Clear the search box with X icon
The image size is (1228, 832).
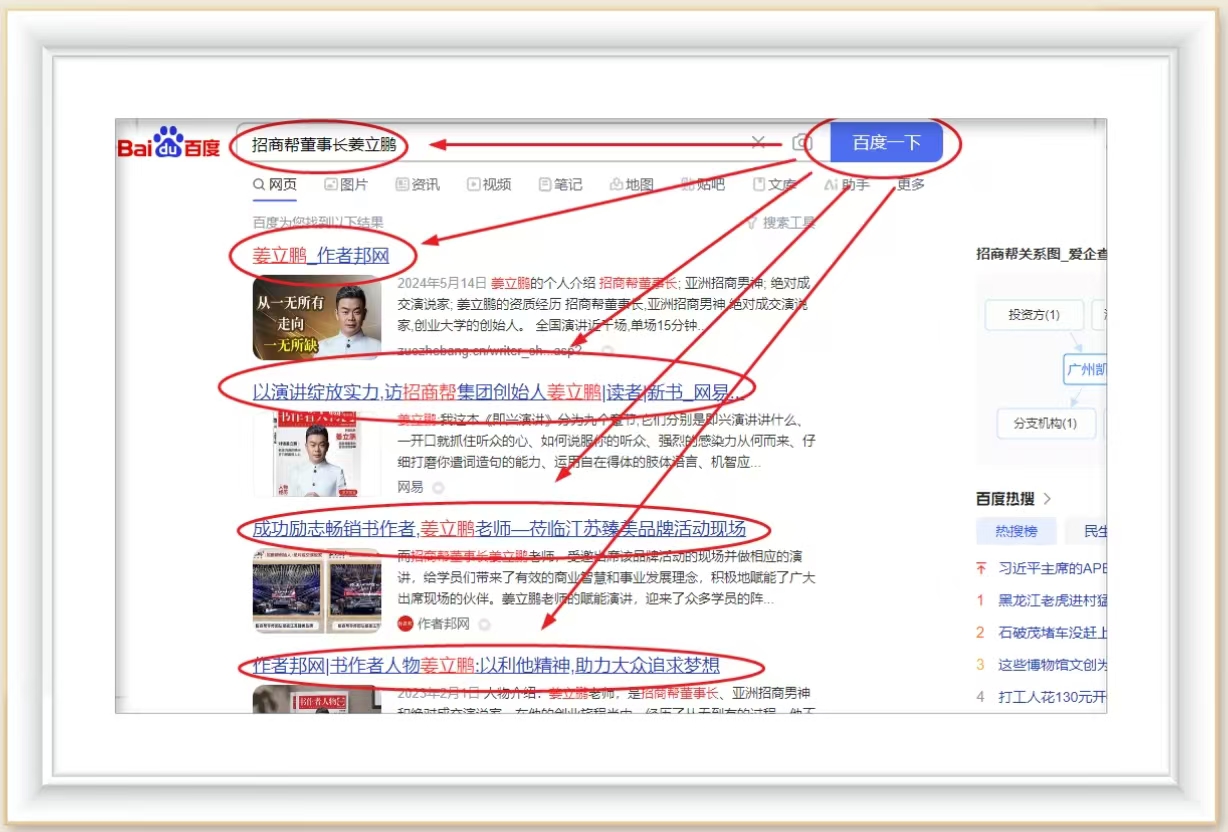[x=758, y=143]
